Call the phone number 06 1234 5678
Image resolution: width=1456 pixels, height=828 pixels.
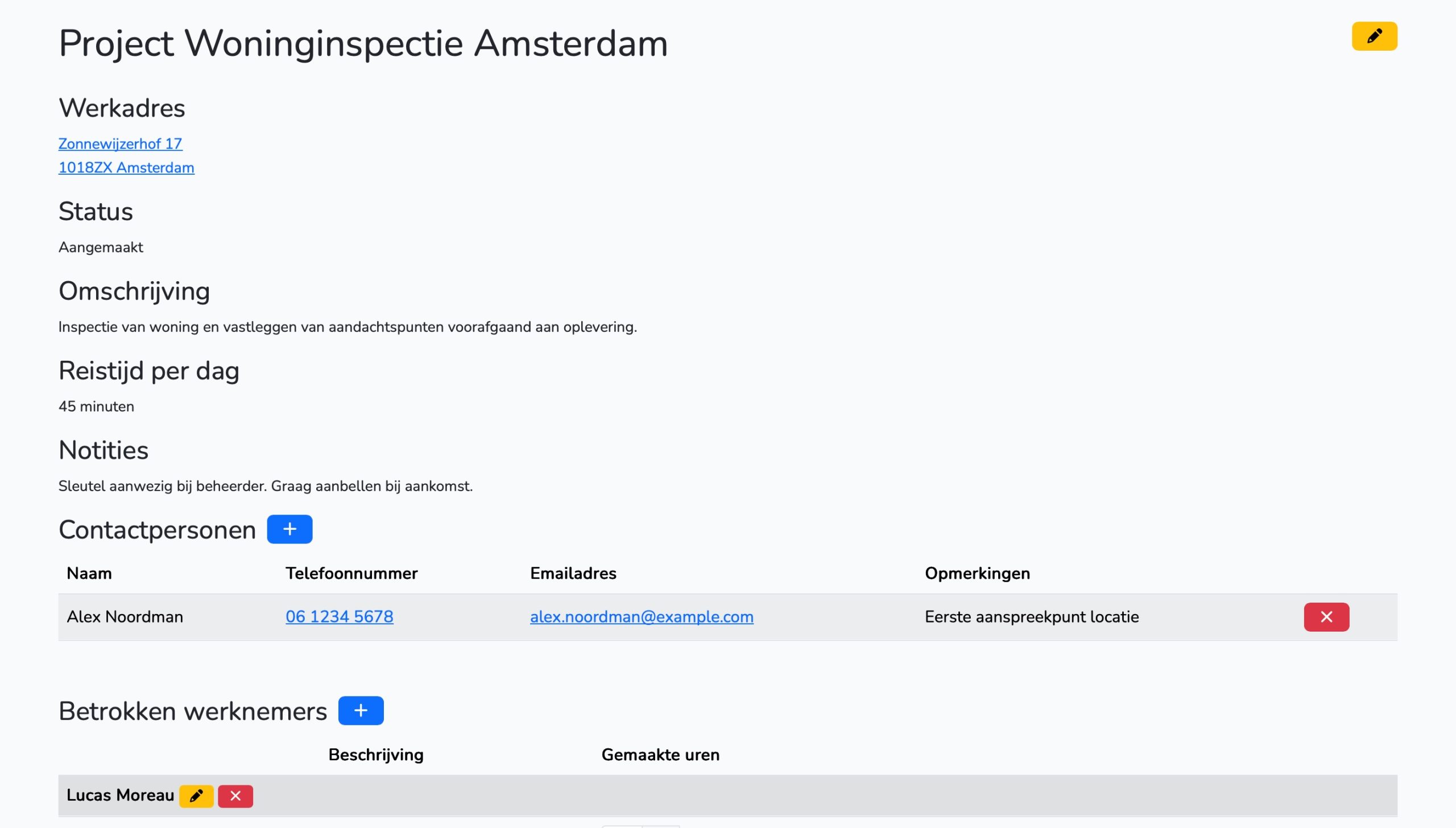pyautogui.click(x=339, y=617)
